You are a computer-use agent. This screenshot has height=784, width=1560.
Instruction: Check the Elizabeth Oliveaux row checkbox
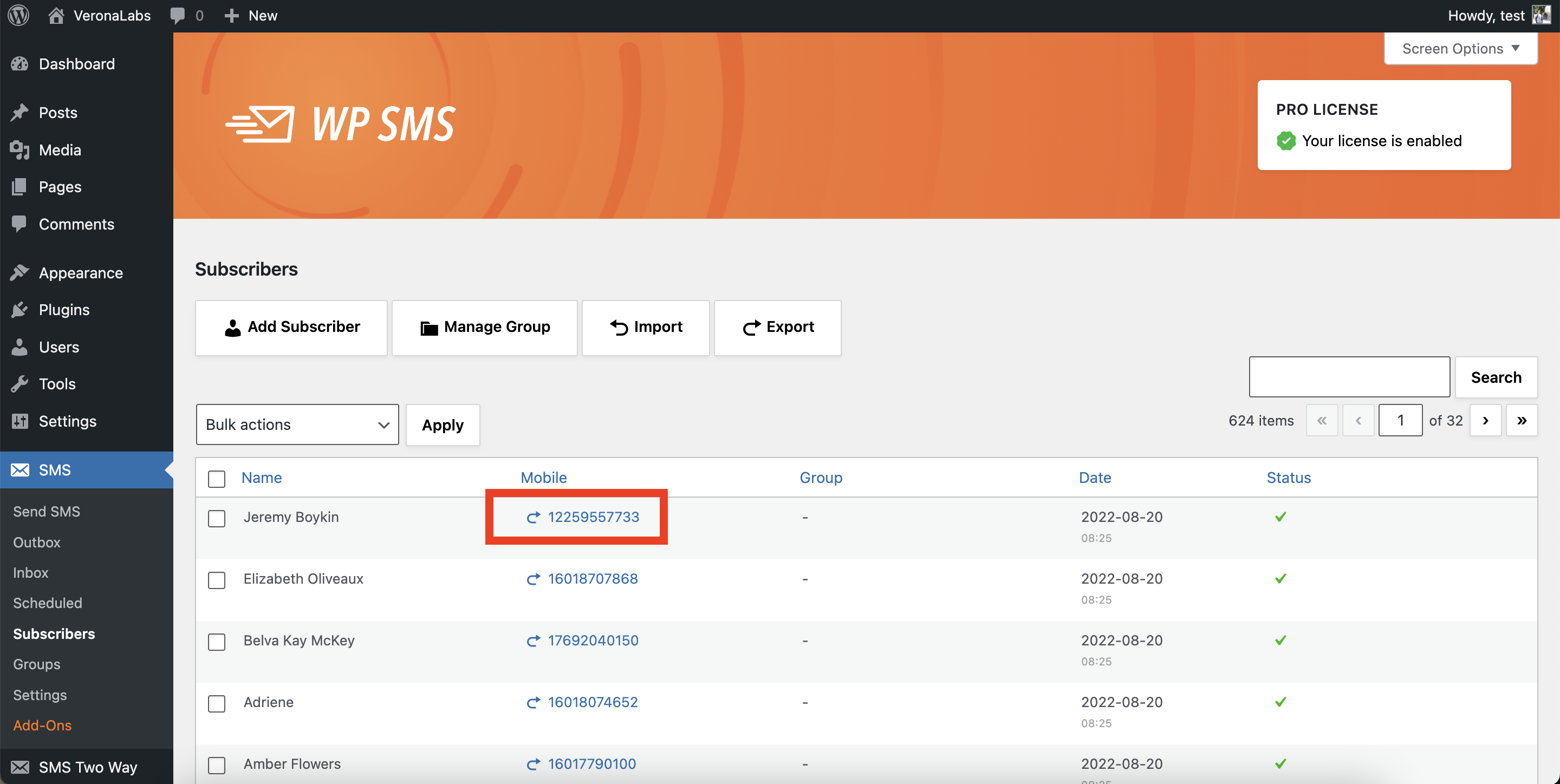216,580
